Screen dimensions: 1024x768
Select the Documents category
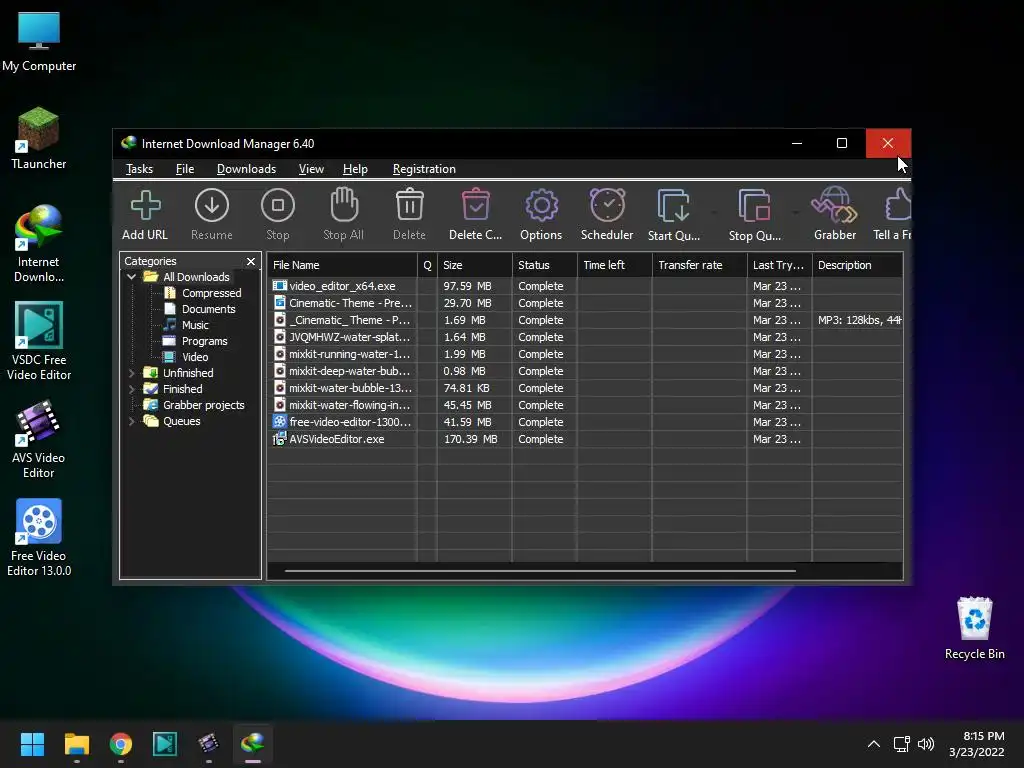pos(208,309)
